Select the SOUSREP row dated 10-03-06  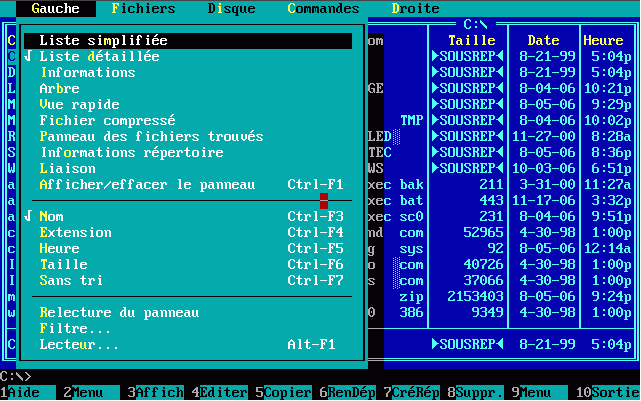pyautogui.click(x=500, y=168)
